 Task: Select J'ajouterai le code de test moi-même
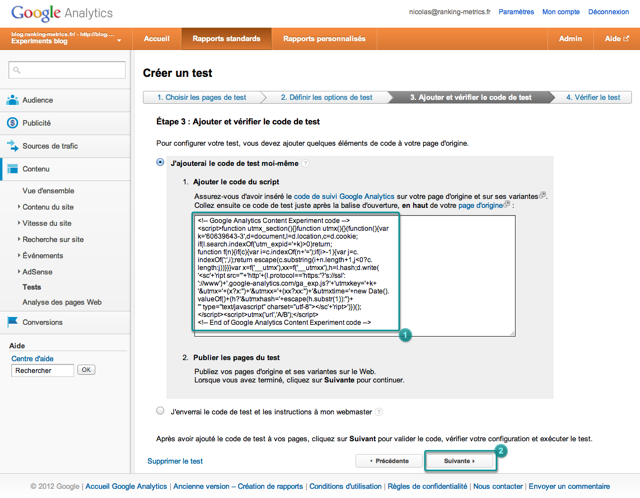[x=160, y=162]
